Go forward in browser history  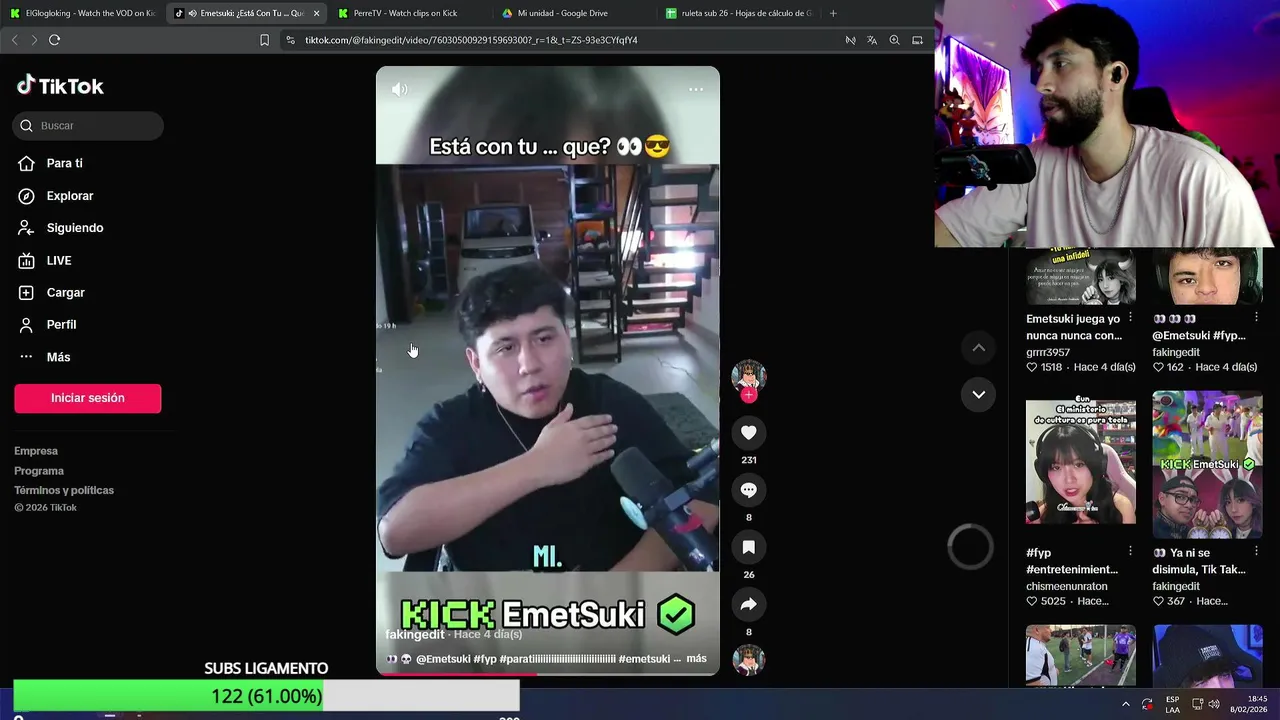point(34,40)
